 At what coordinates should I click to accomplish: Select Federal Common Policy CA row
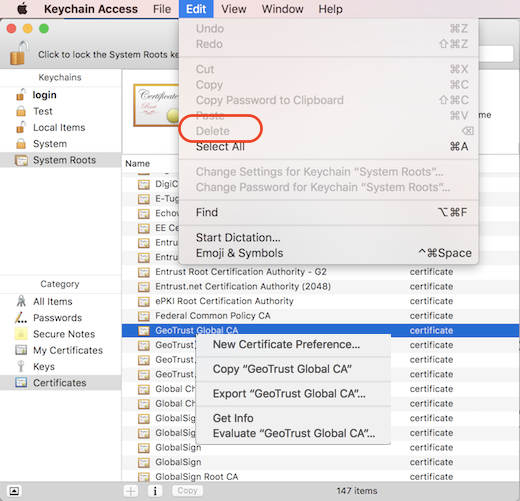320,316
